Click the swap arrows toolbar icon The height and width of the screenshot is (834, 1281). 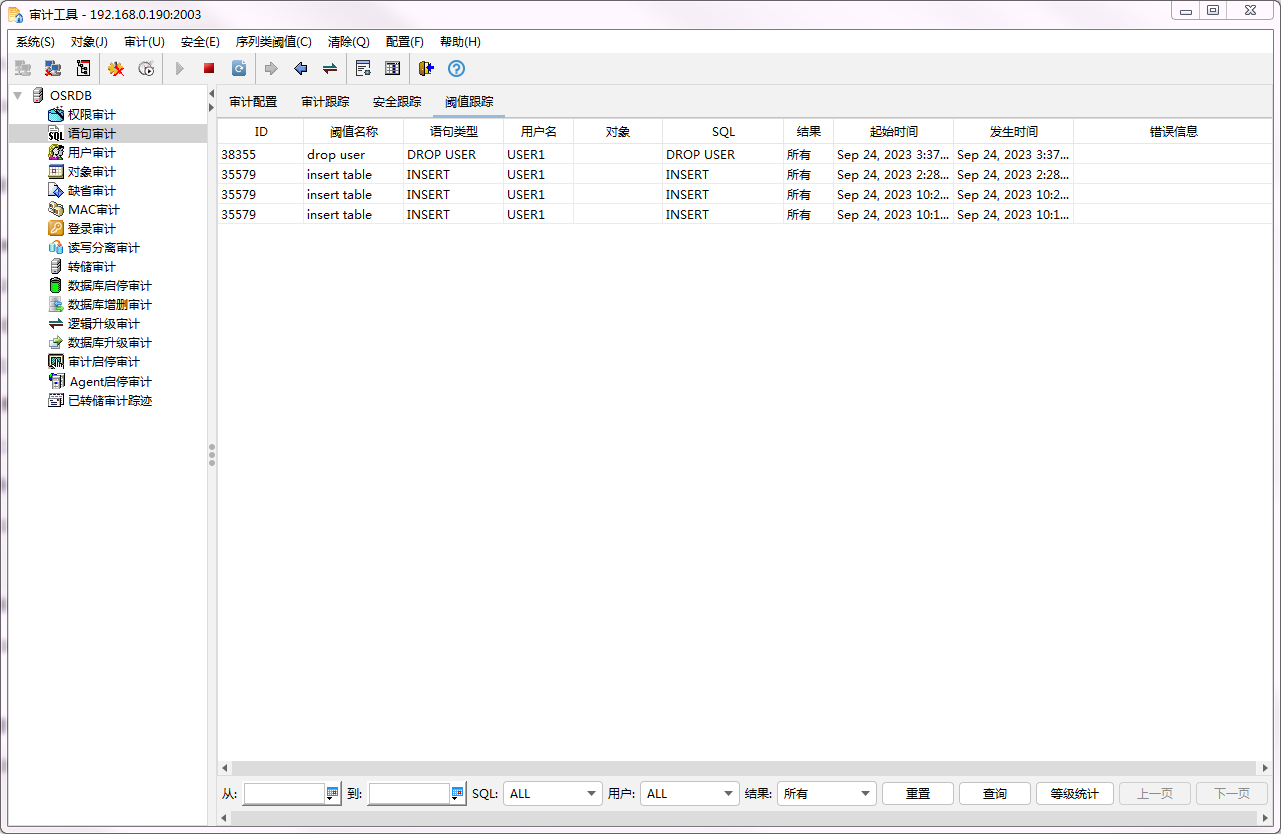[329, 69]
